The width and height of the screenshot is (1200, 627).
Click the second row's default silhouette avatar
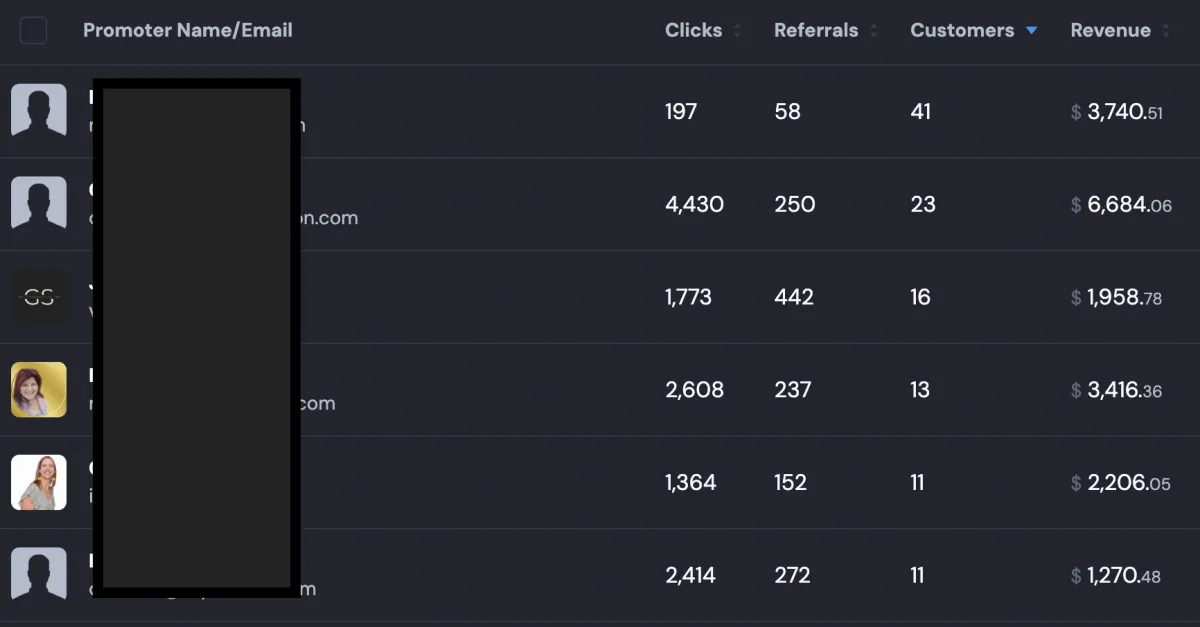click(39, 204)
